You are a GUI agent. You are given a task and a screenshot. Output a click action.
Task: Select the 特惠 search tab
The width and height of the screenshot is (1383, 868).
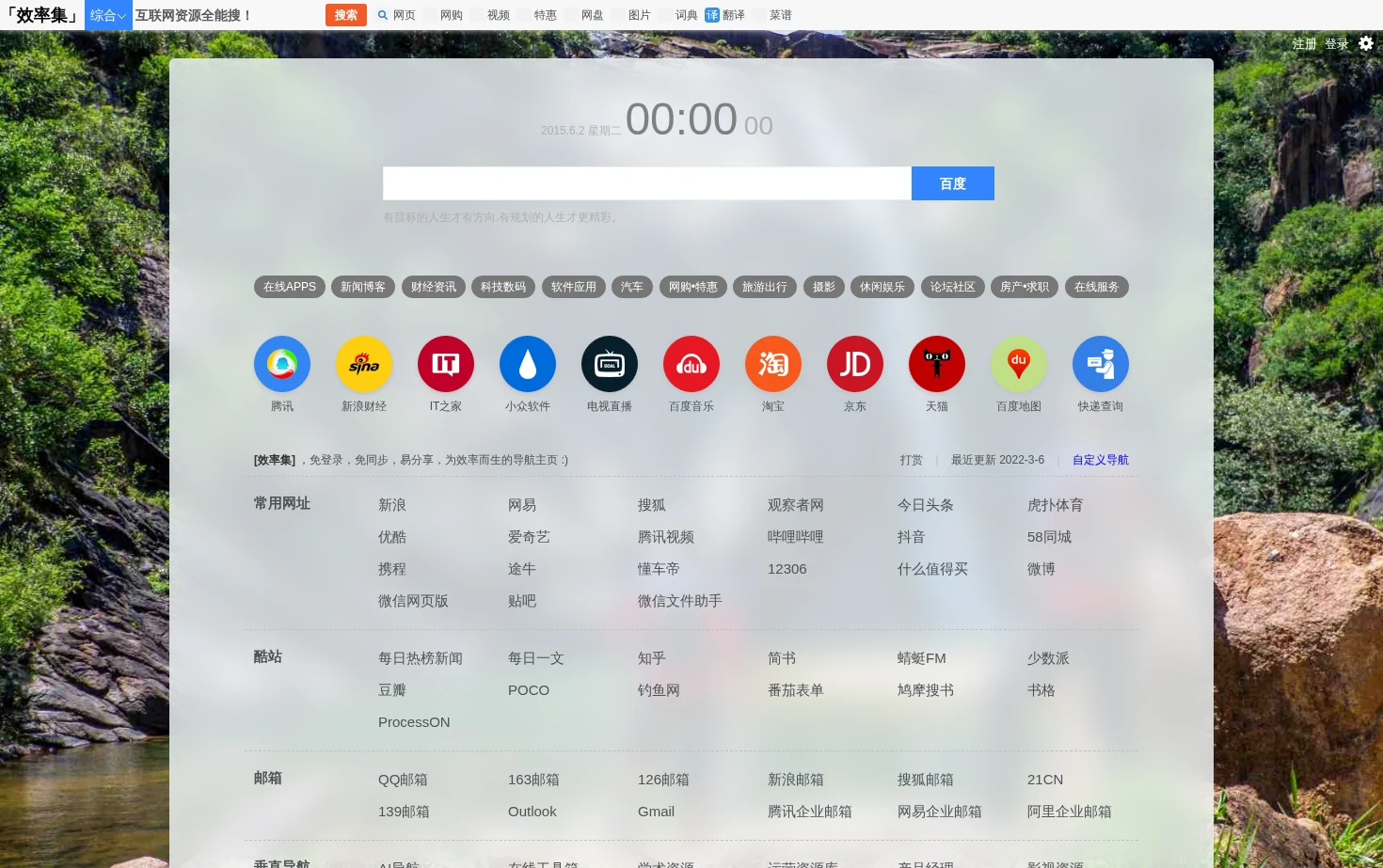coord(538,15)
